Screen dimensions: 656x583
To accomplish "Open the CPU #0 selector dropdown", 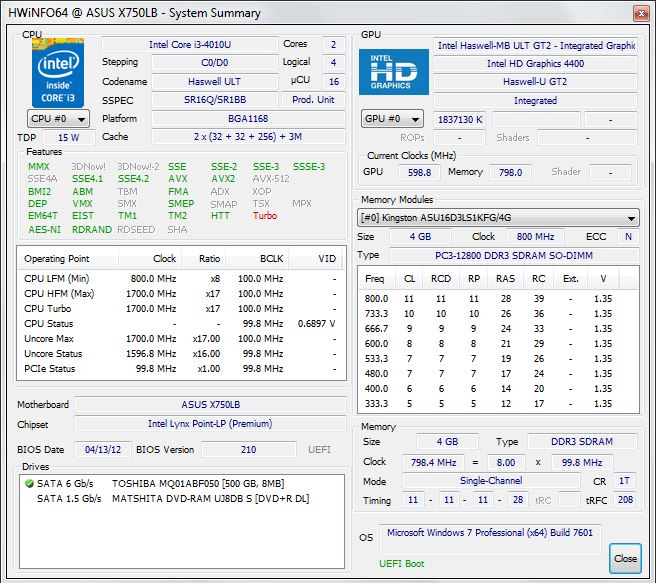I will coord(58,119).
